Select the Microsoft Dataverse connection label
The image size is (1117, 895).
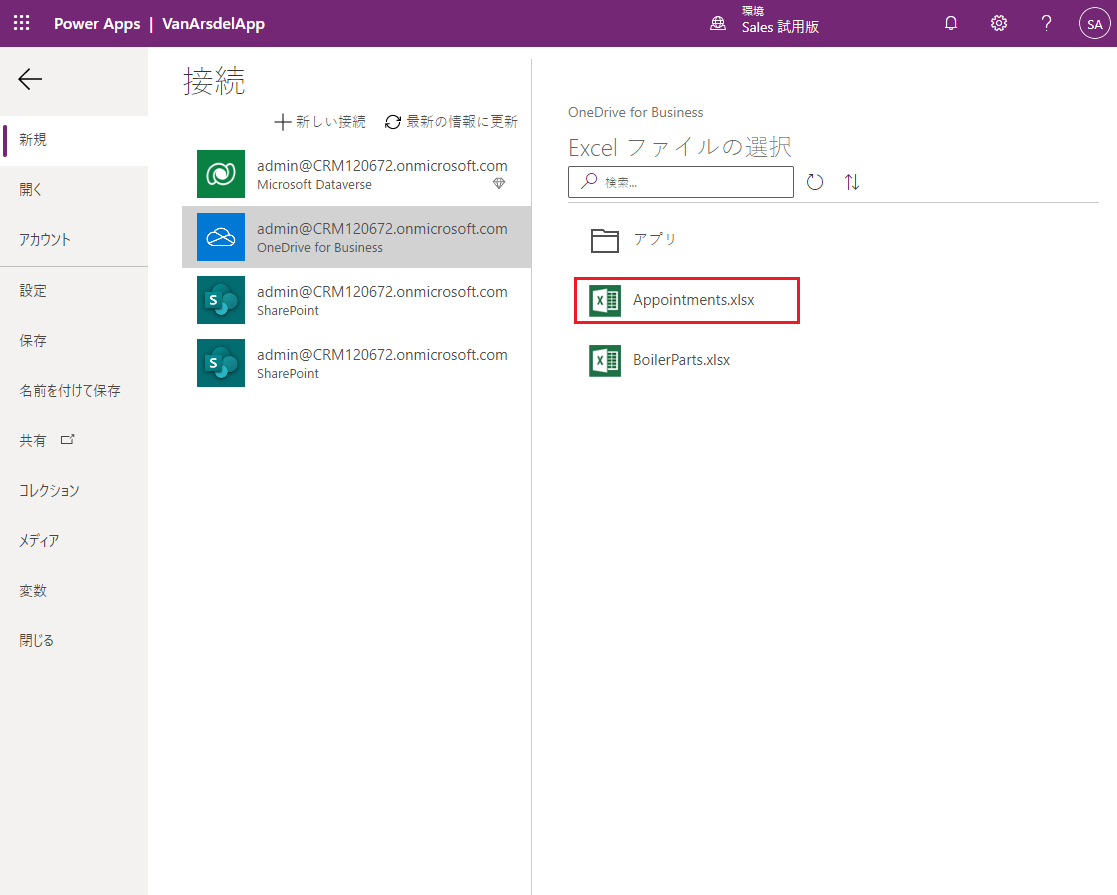click(314, 185)
